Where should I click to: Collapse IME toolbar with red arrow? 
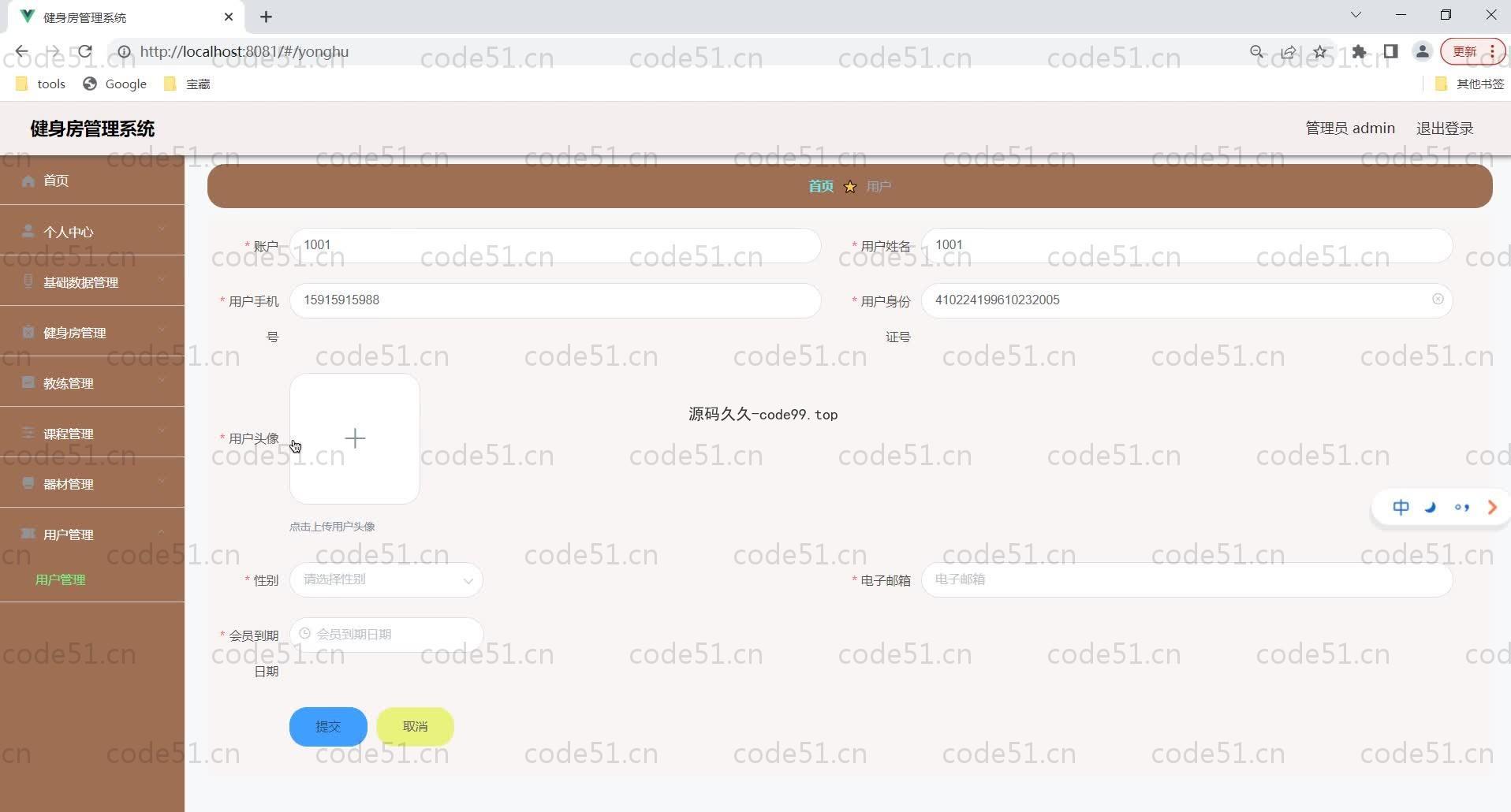[x=1491, y=508]
